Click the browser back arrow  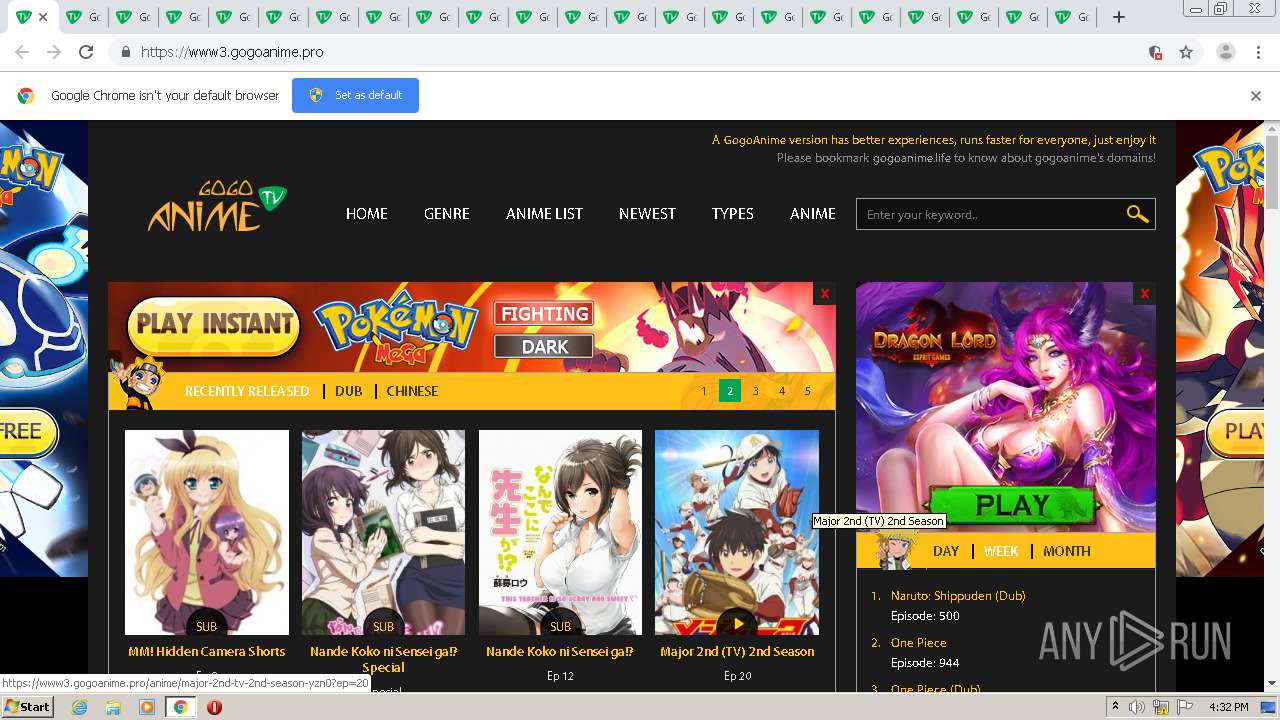tap(22, 52)
